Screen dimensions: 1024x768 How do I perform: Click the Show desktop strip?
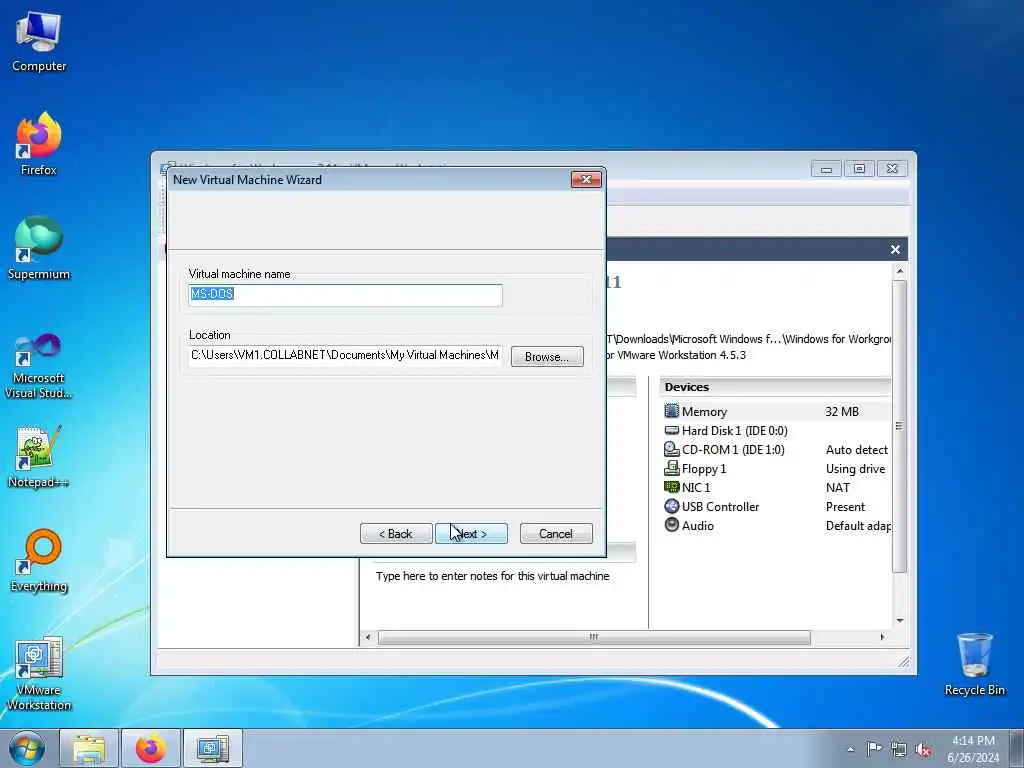tap(1017, 748)
